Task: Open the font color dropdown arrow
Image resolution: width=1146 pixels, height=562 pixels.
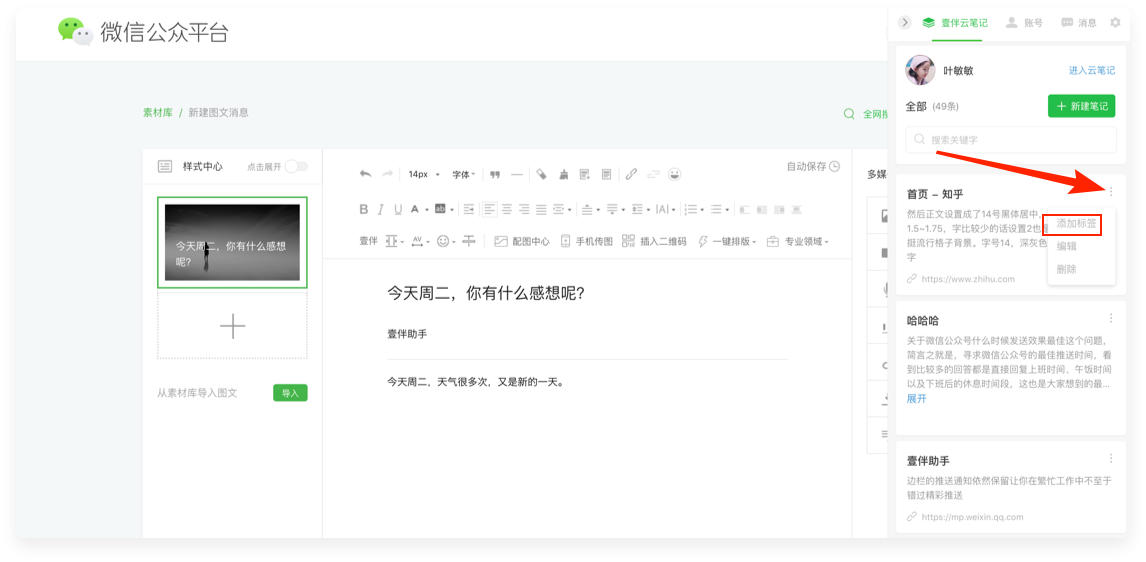Action: click(426, 210)
